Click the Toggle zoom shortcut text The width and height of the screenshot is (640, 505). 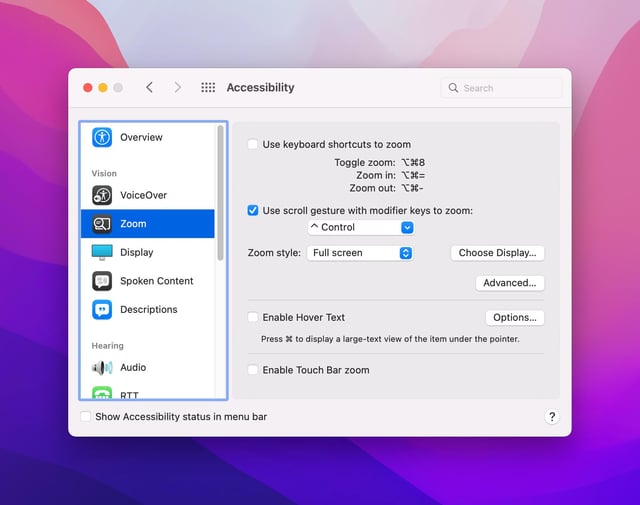coord(380,162)
